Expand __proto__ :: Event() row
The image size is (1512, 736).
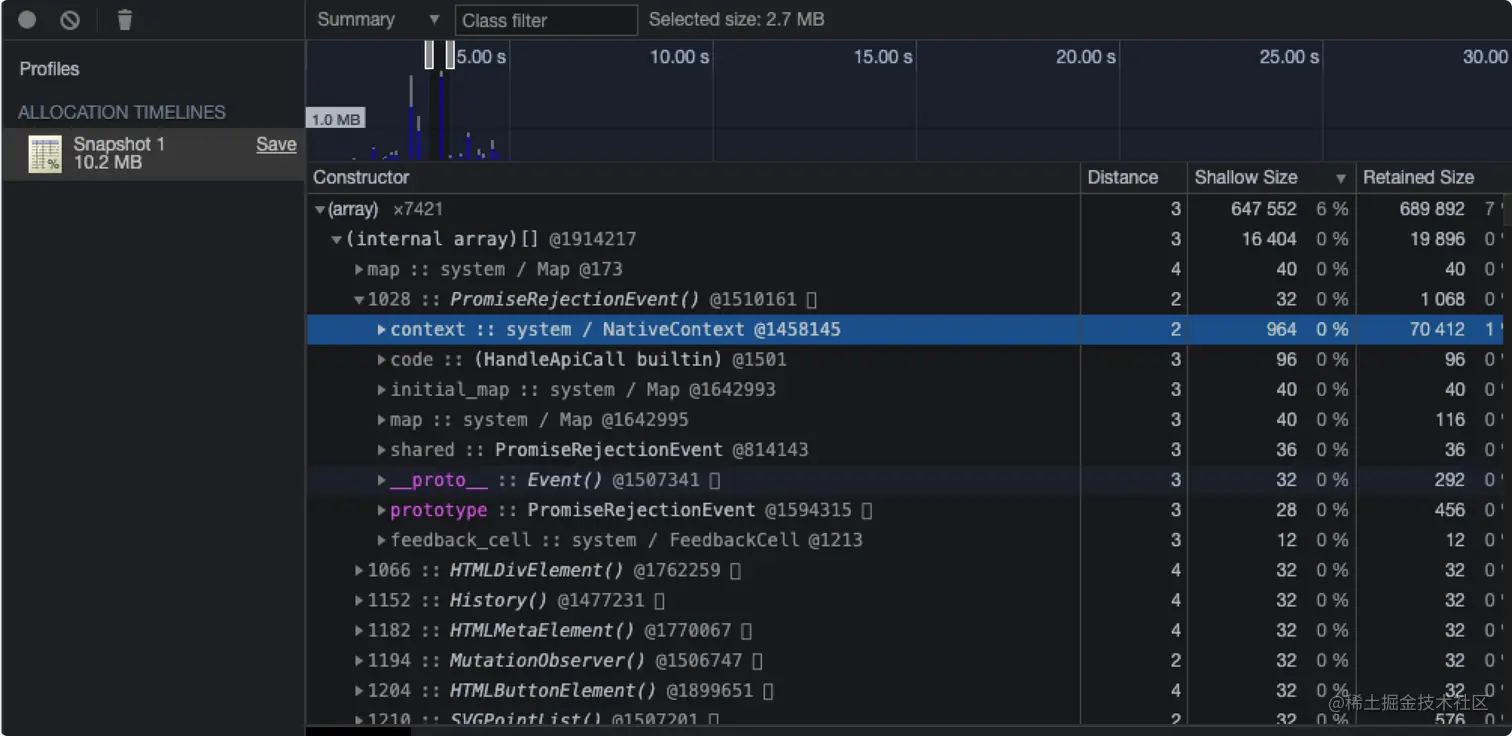click(382, 480)
